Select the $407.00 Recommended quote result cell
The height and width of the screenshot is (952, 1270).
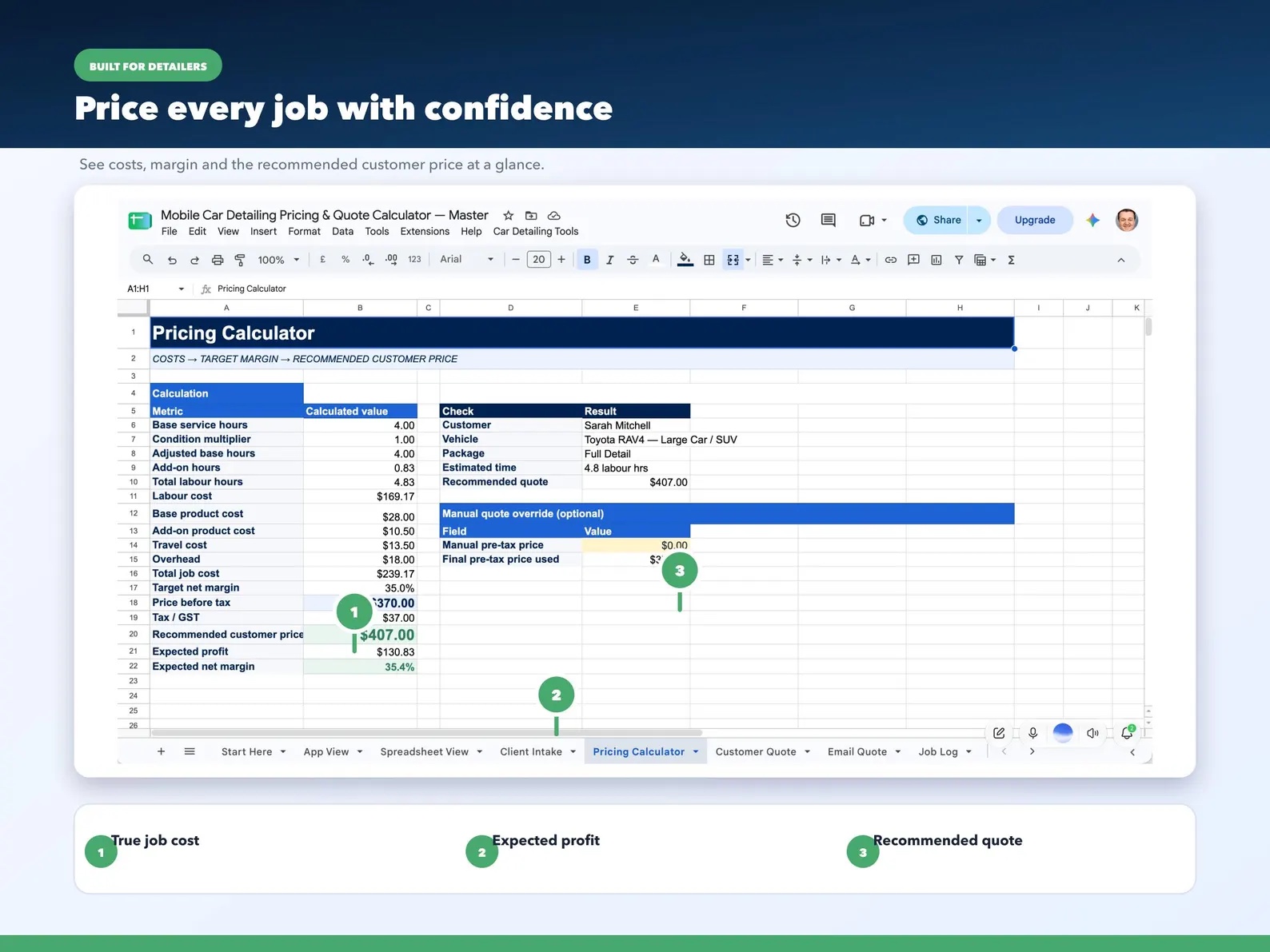(636, 482)
